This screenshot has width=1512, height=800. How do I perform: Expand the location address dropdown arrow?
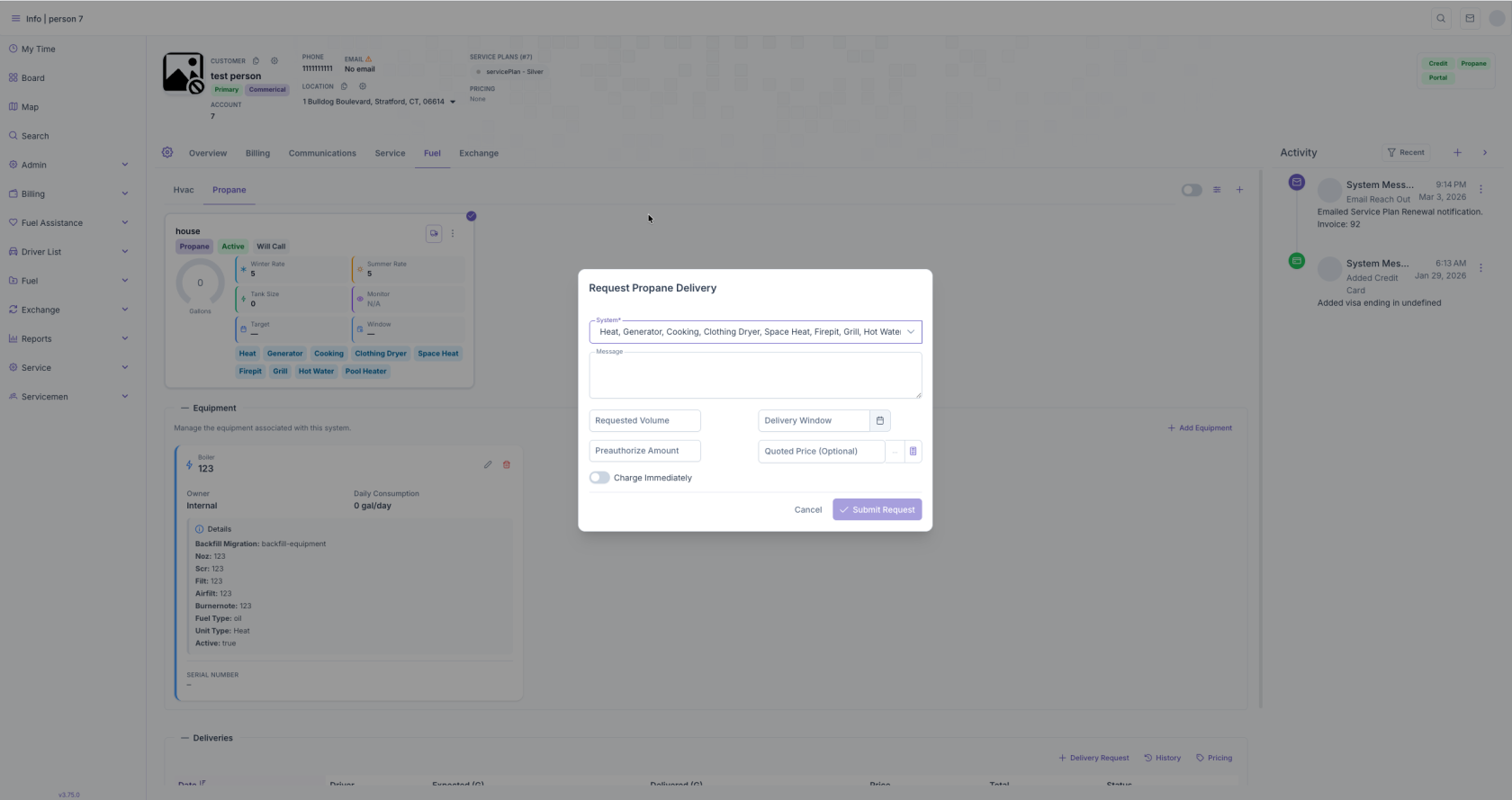(453, 102)
